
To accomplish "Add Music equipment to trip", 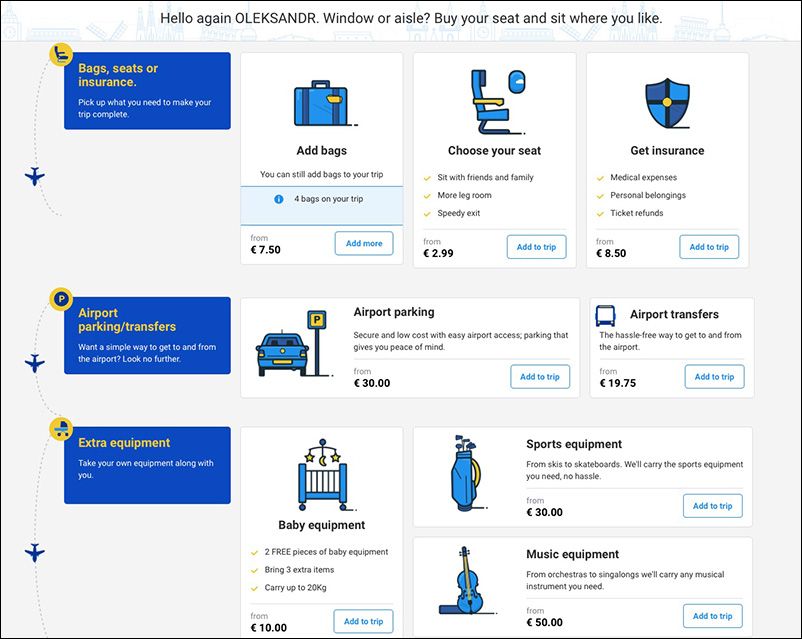I will 712,616.
